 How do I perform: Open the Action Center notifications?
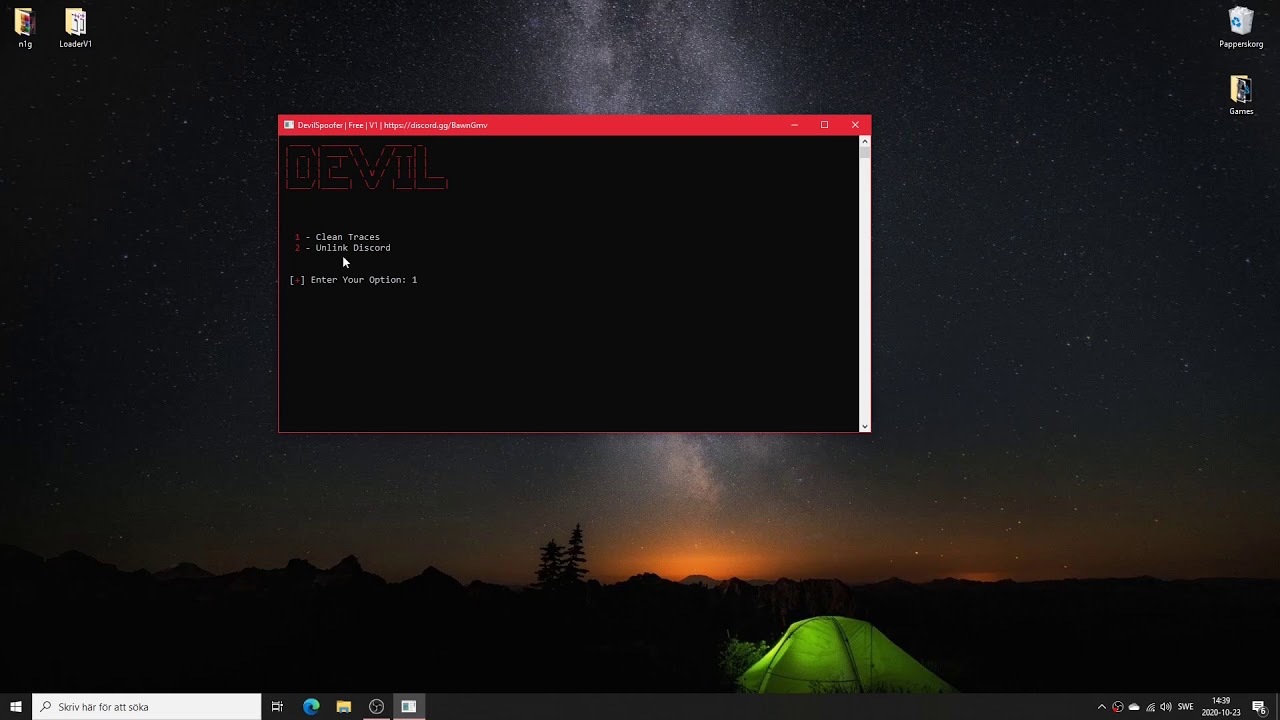[x=1260, y=707]
